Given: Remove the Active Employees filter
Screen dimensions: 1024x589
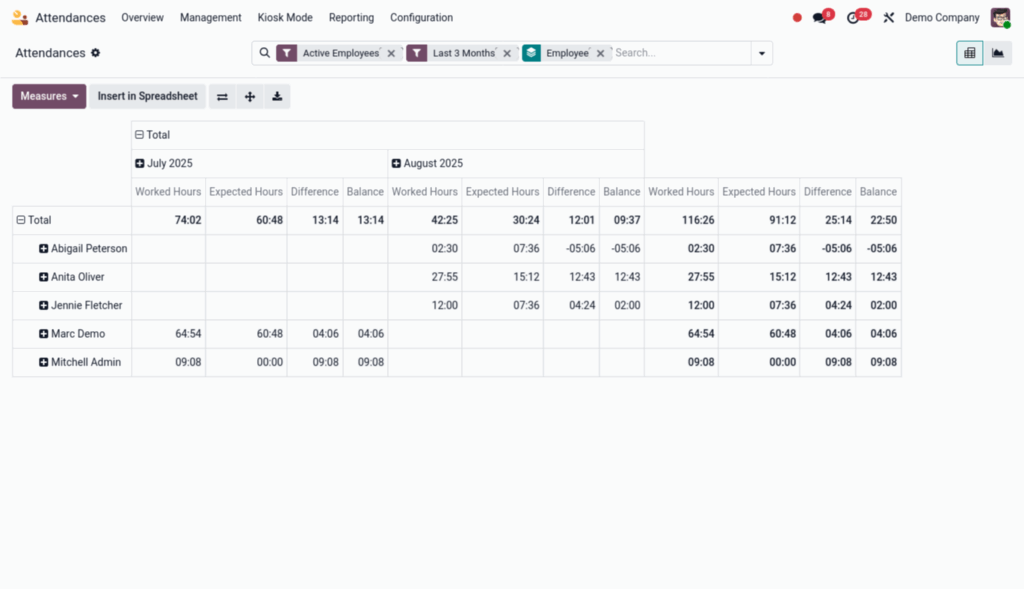Looking at the screenshot, I should (x=391, y=54).
